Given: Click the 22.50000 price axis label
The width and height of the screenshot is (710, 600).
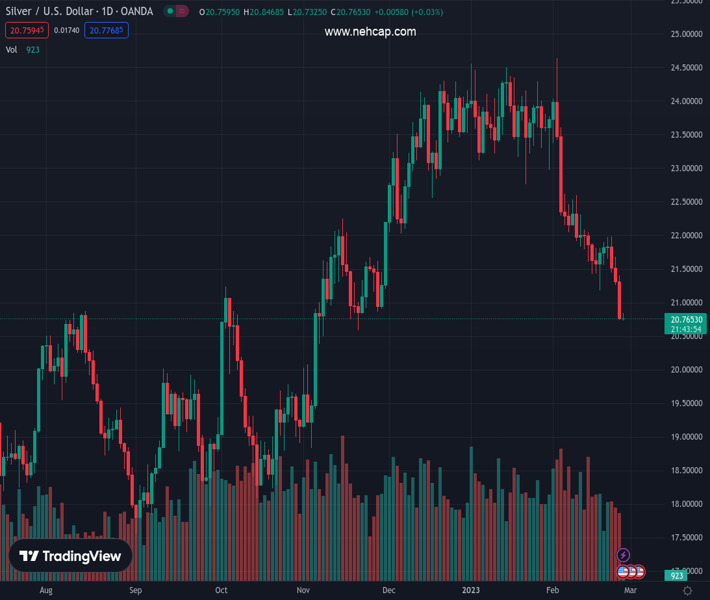Looking at the screenshot, I should pos(686,202).
